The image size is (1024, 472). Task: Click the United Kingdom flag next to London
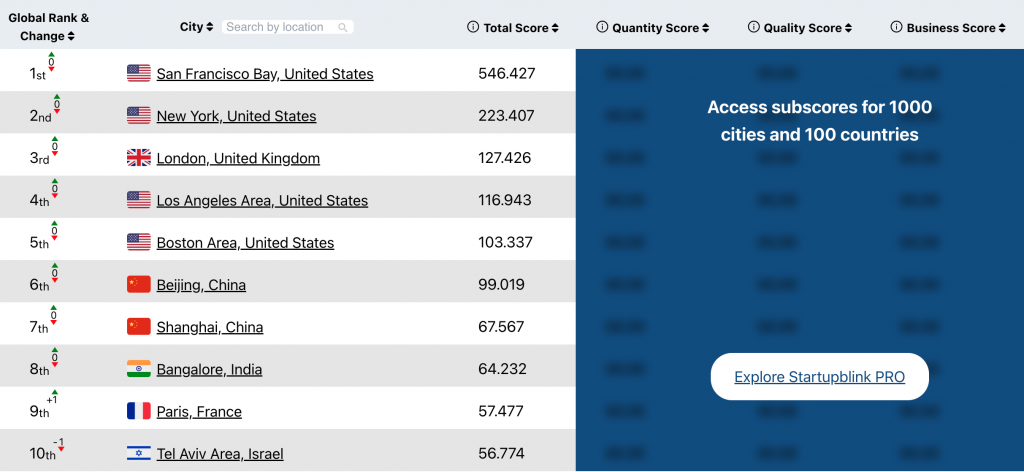coord(139,158)
